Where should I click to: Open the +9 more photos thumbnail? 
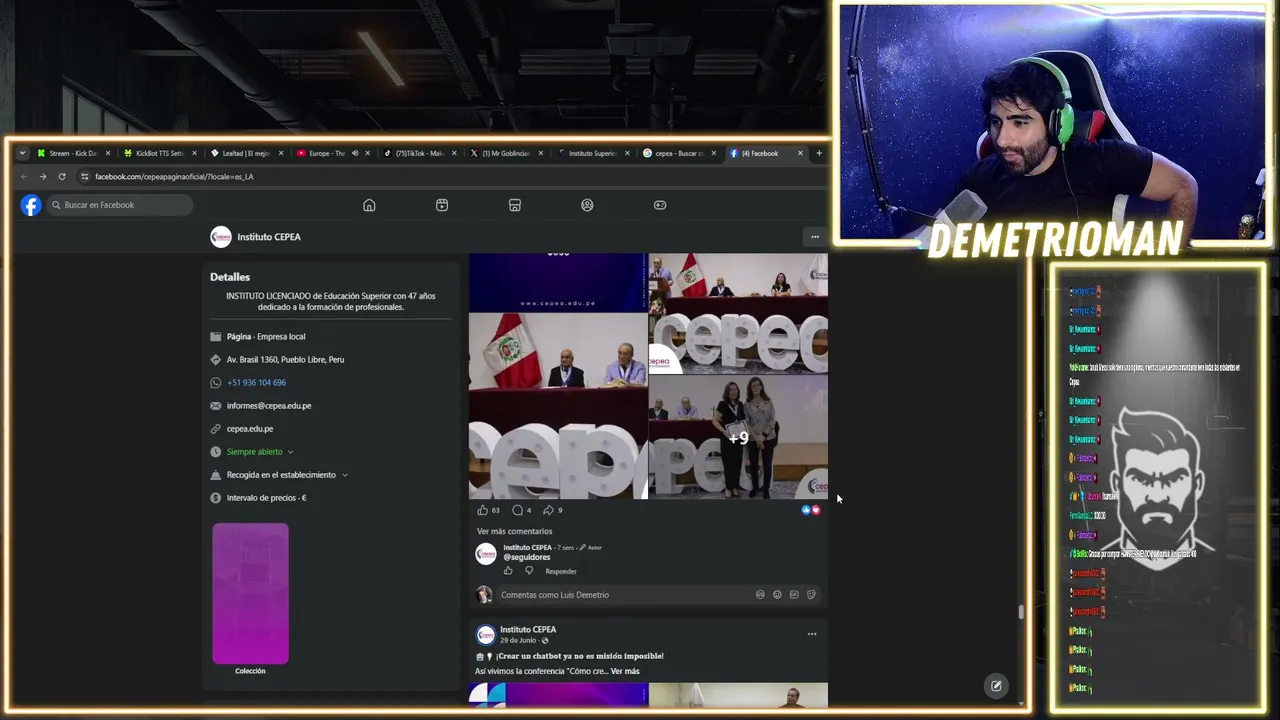[738, 437]
